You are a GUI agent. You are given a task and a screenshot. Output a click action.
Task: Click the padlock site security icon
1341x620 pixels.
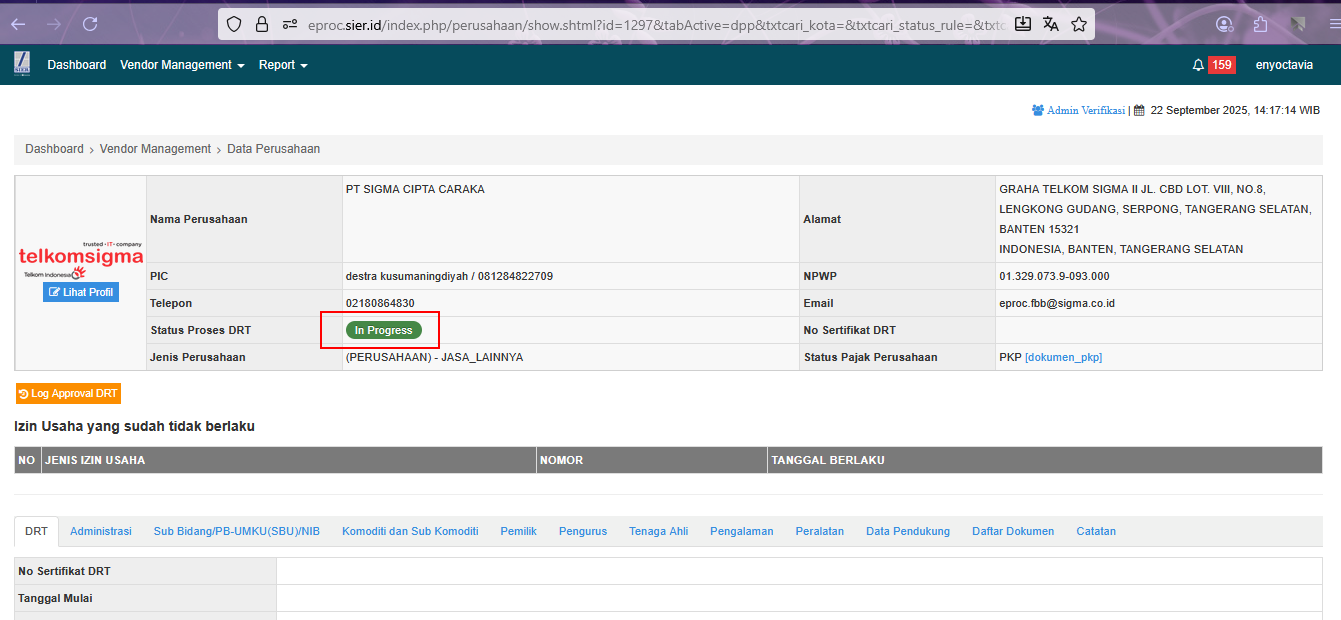click(x=262, y=24)
